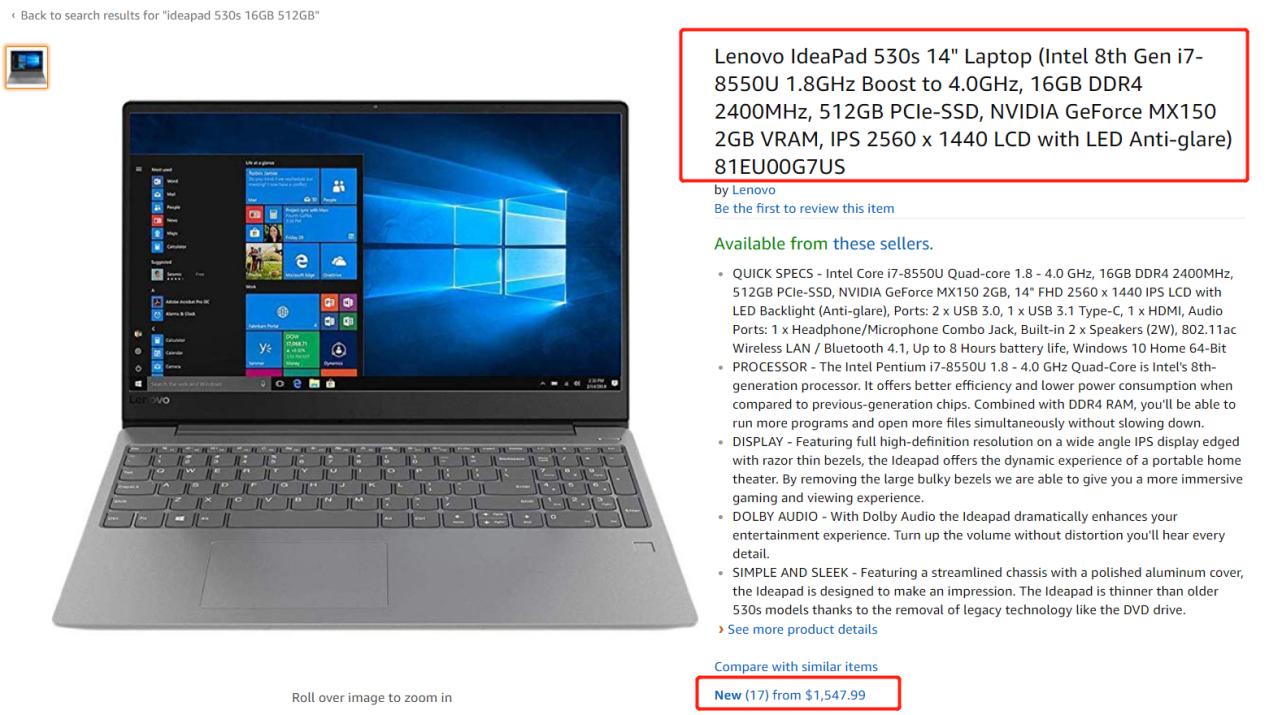1269x715 pixels.
Task: Click the DOLBY AUDIO bullet description
Action: point(978,535)
